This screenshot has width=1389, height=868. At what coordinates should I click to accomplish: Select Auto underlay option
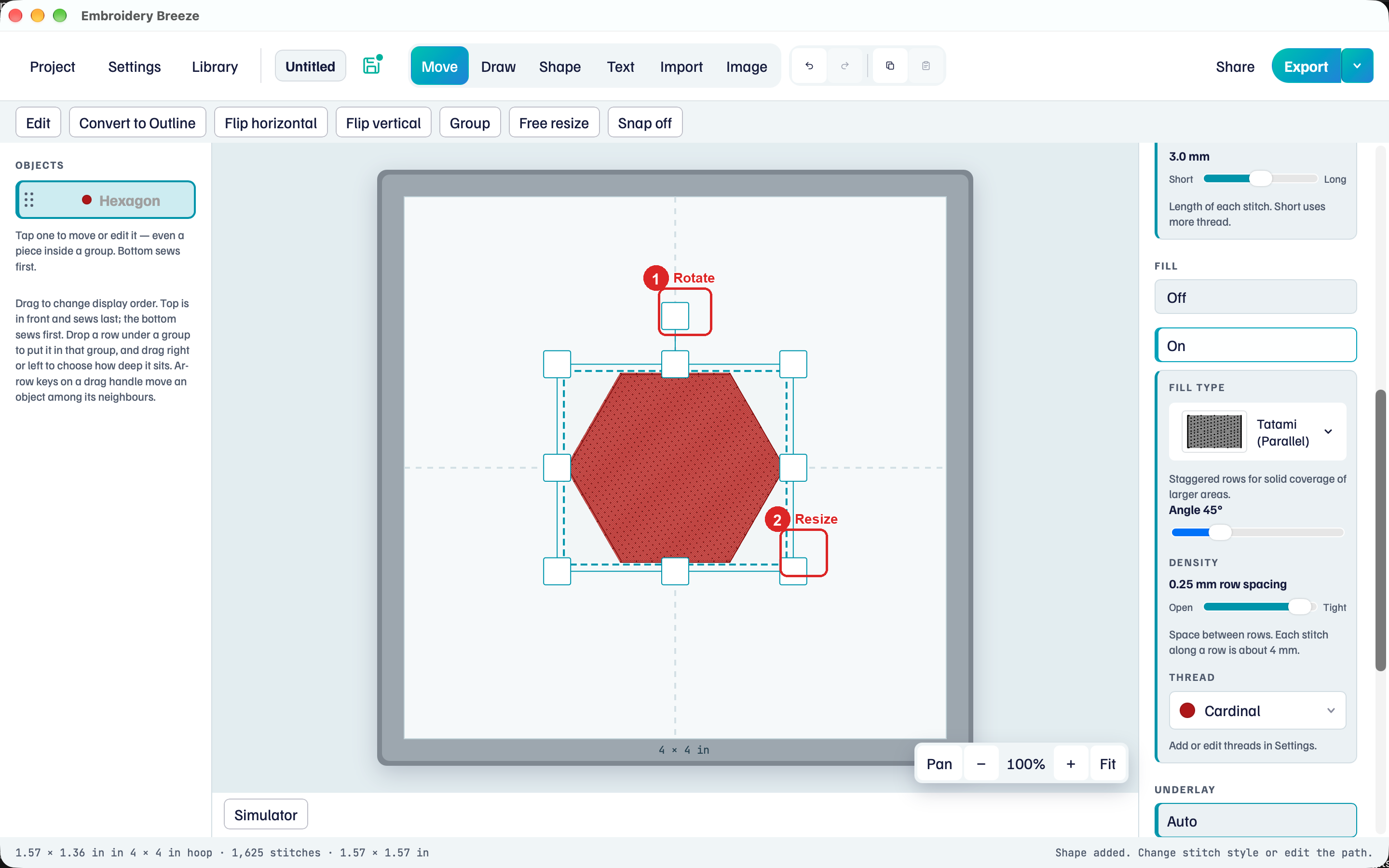[1255, 820]
